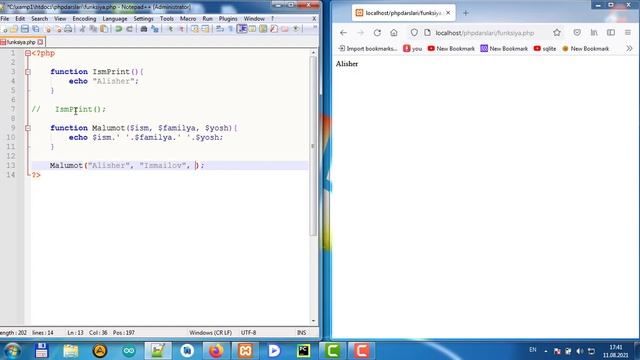640x360 pixels.
Task: Click INS mode in the status bar
Action: coord(301,333)
